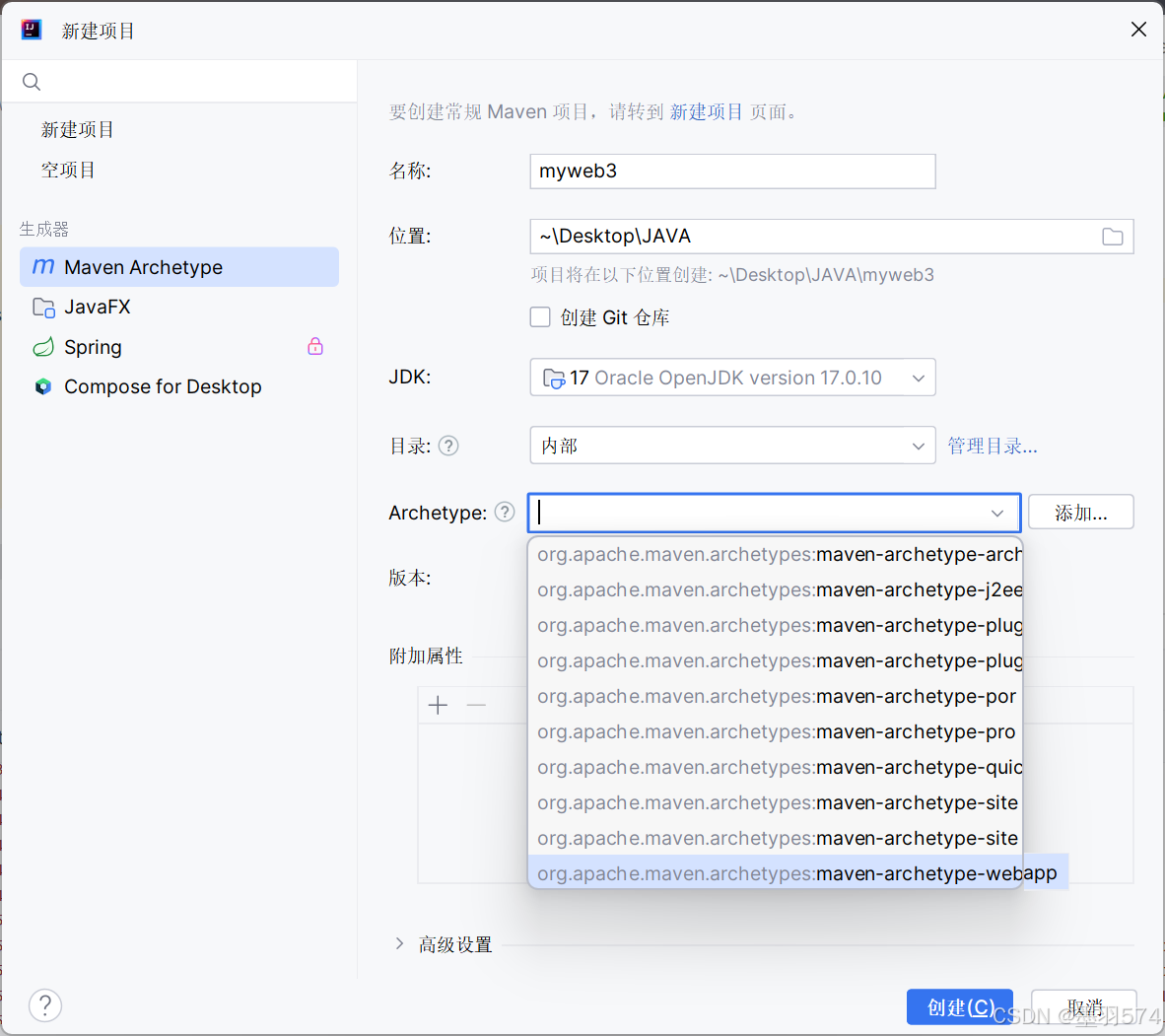1165x1036 pixels.
Task: Click the JDK folder icon in JDK selector
Action: (x=554, y=379)
